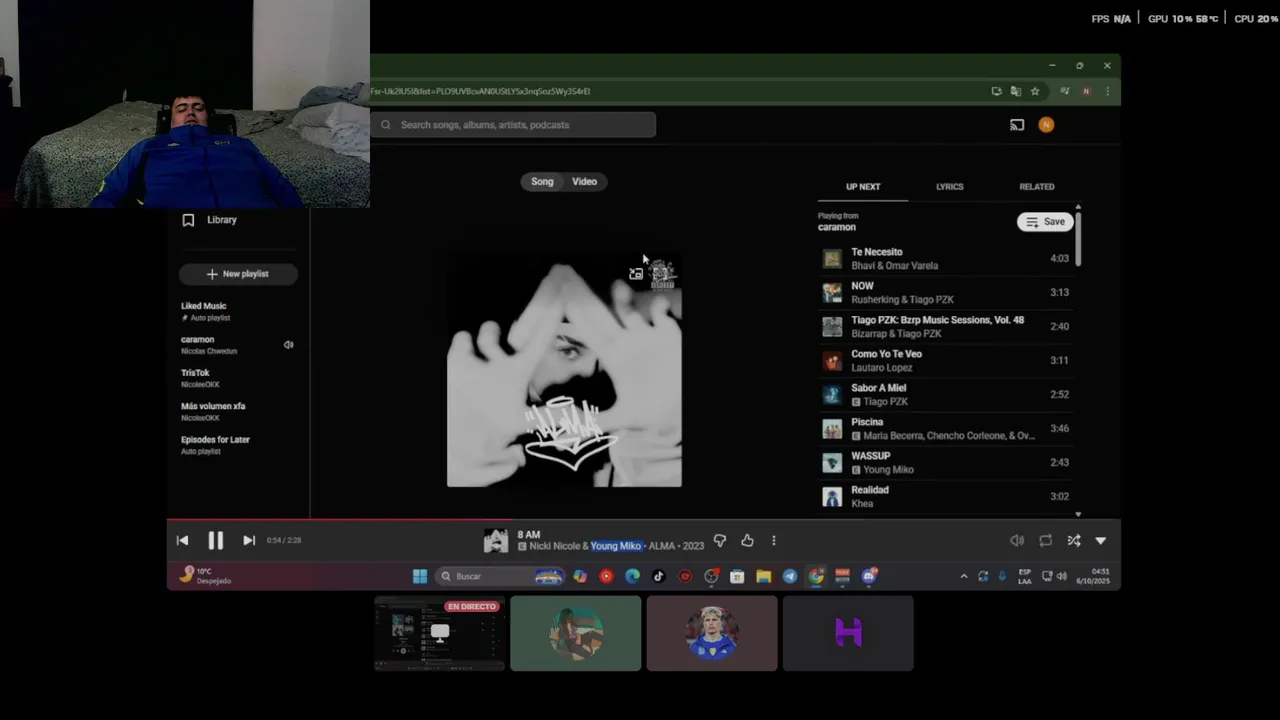Open TikTok from the taskbar

click(x=658, y=576)
